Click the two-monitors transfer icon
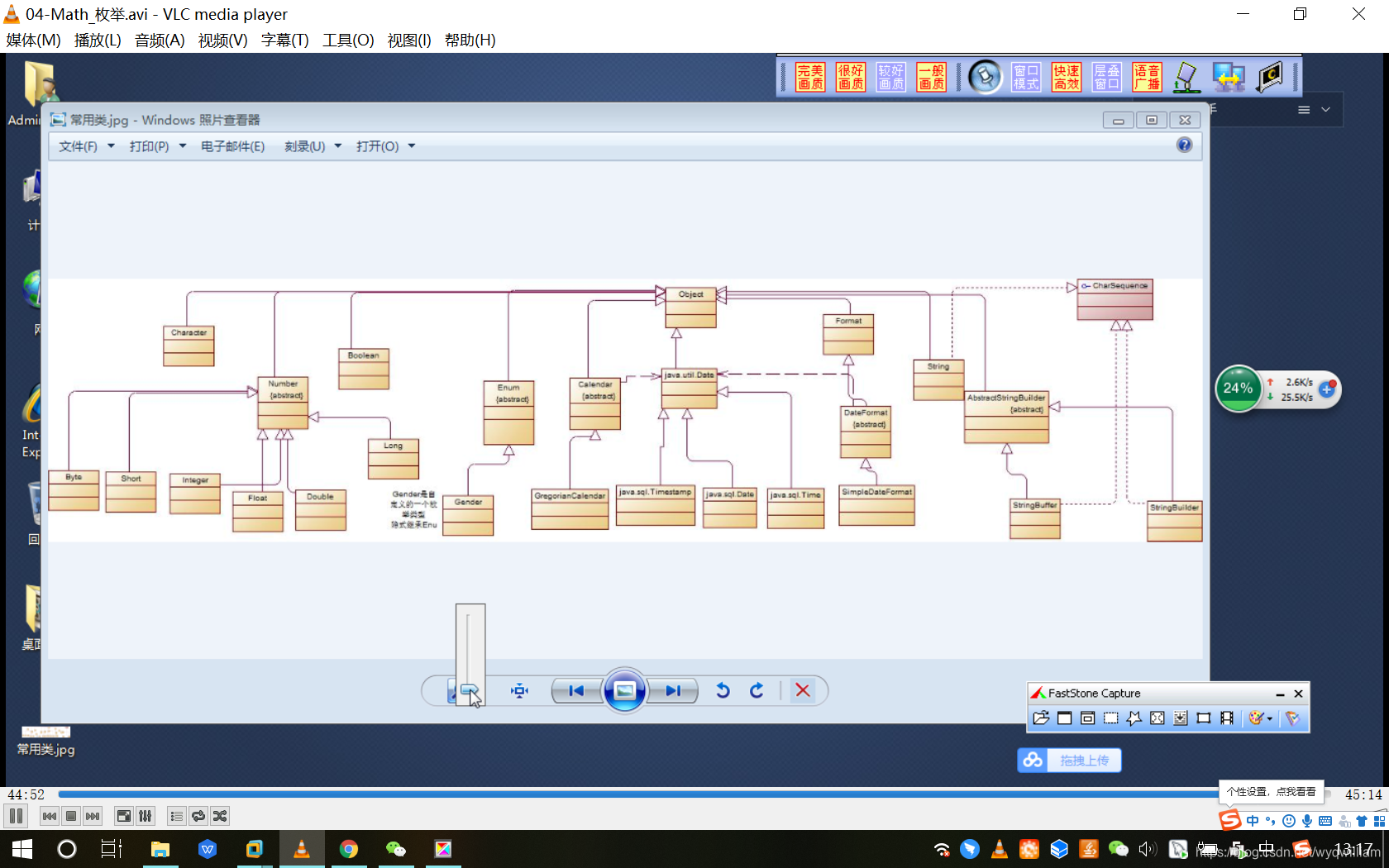This screenshot has height=868, width=1389. (x=1229, y=77)
